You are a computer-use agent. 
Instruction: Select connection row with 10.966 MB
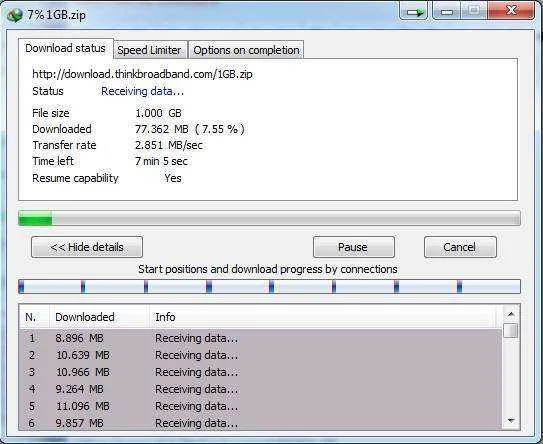(x=260, y=372)
